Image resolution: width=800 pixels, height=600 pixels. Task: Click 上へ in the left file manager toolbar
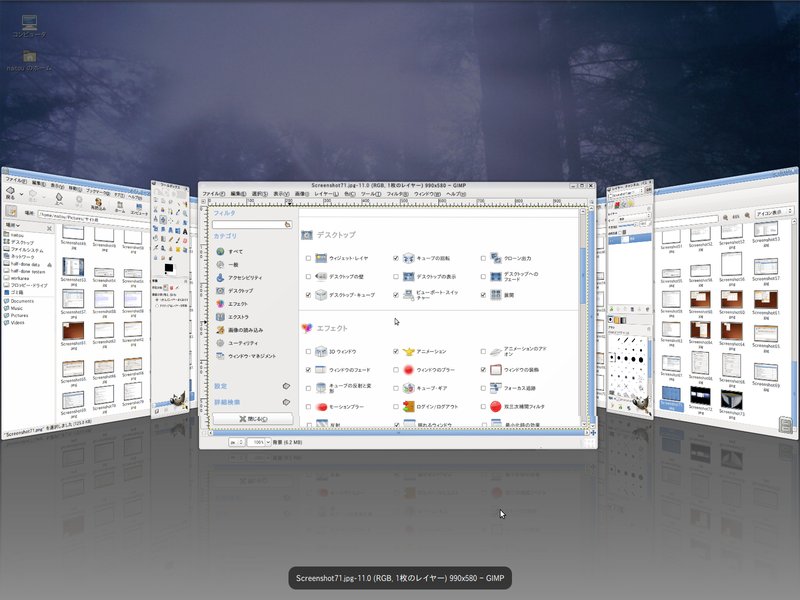pos(59,199)
